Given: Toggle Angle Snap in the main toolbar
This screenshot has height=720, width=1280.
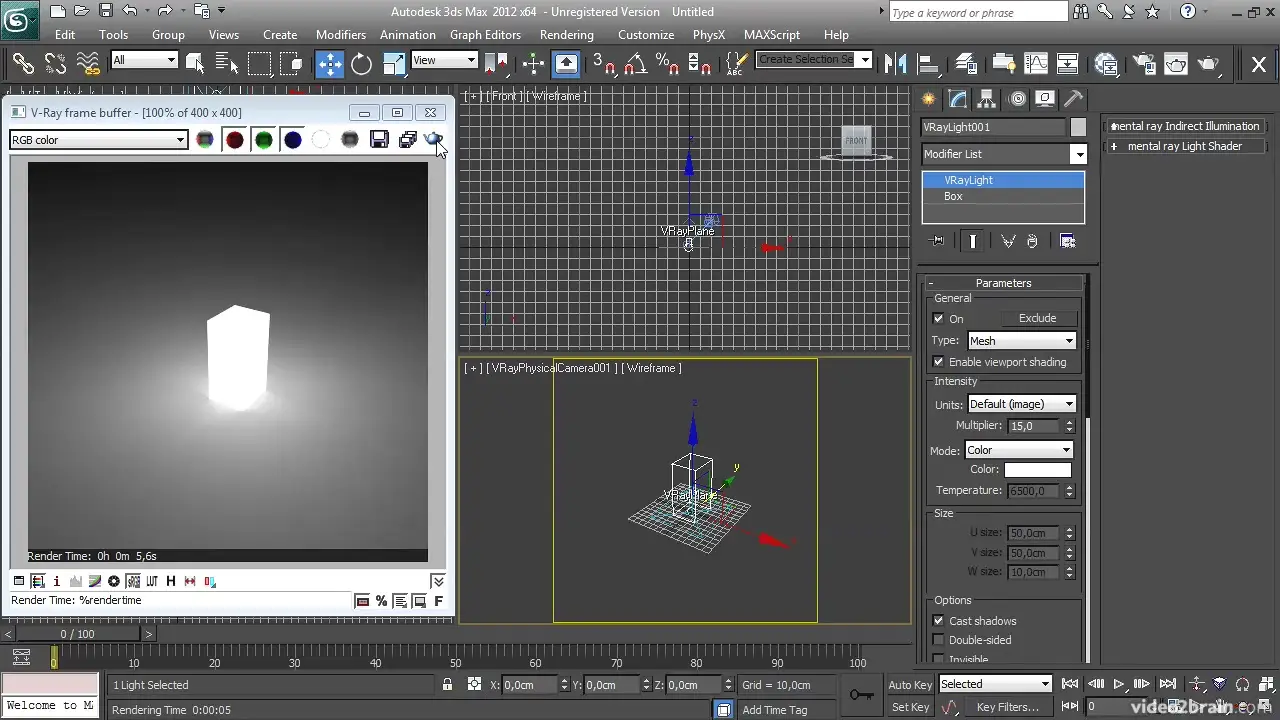Looking at the screenshot, I should pyautogui.click(x=635, y=64).
